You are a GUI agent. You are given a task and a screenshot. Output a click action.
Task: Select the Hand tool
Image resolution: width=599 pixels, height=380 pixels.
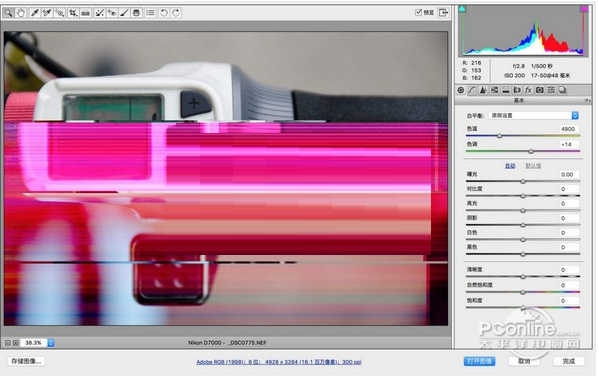pyautogui.click(x=21, y=13)
